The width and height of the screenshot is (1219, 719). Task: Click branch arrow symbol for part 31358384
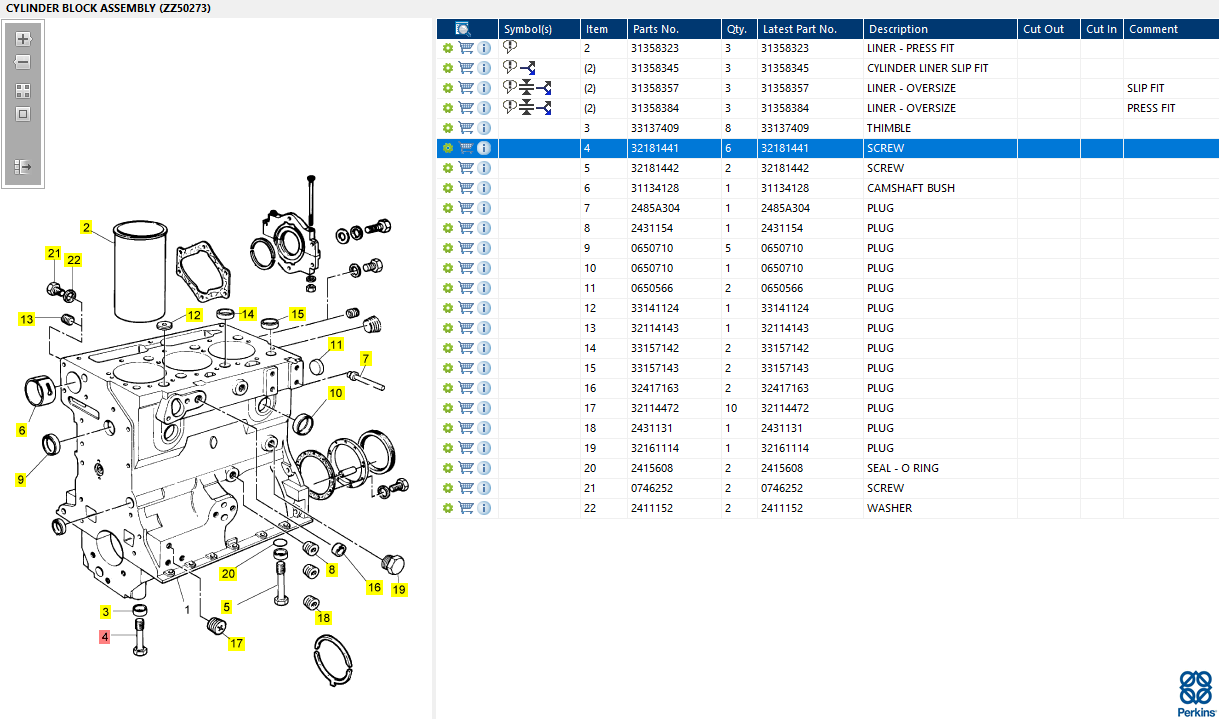point(544,108)
